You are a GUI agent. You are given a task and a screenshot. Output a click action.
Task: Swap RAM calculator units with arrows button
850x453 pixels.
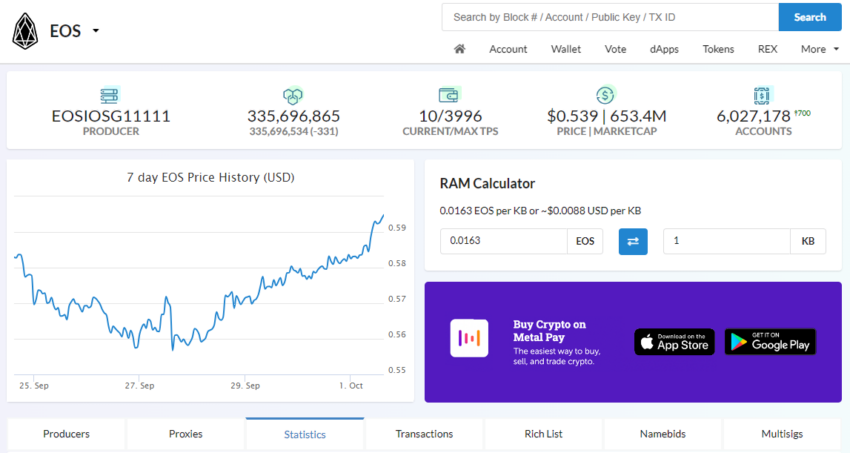(x=633, y=241)
